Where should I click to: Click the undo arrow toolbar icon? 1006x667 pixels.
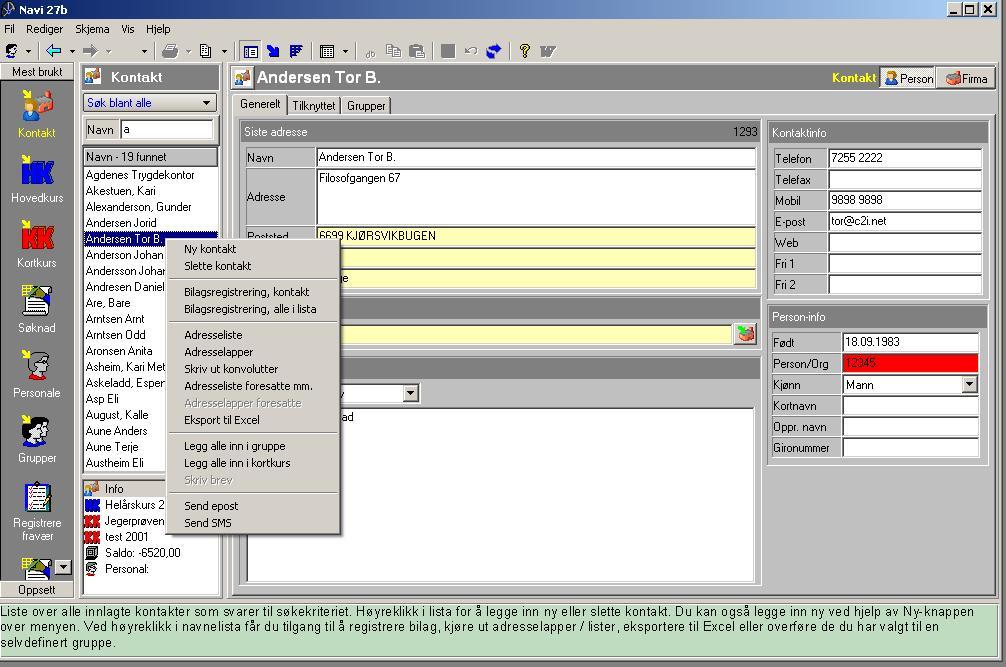click(471, 51)
